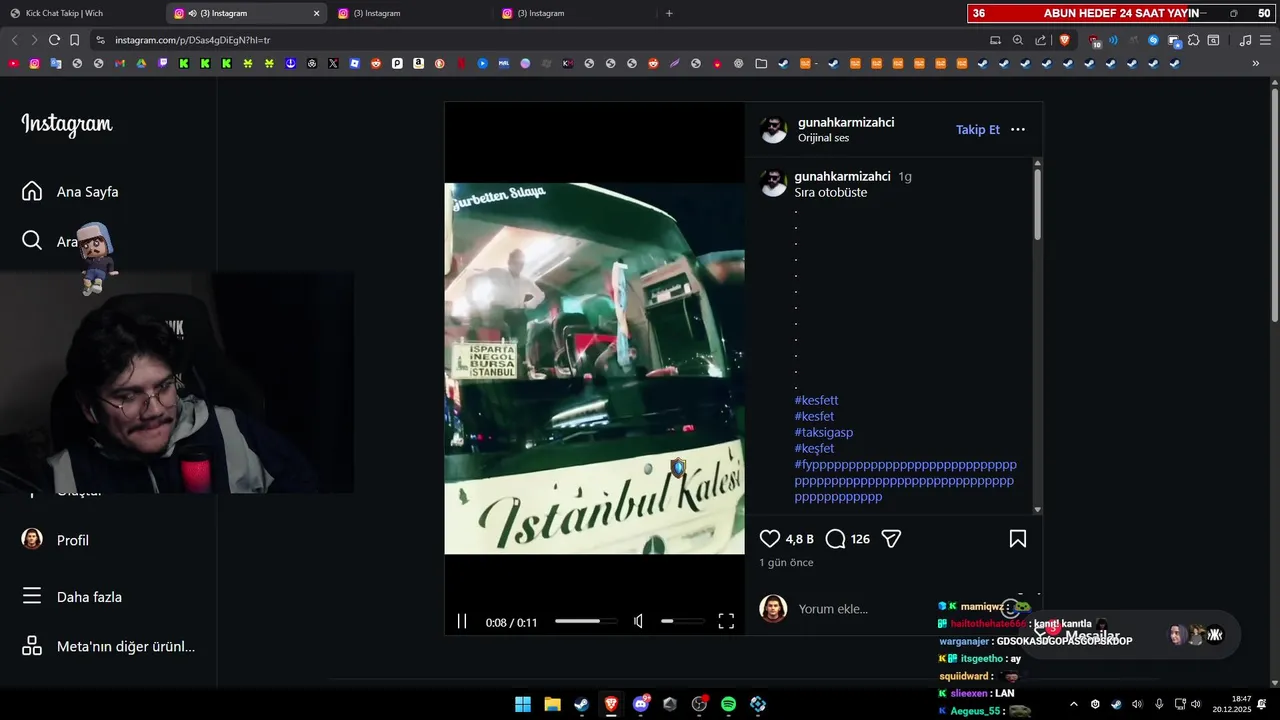Screen dimensions: 1280x720
Task: Click the Instagram logo
Action: click(x=67, y=125)
